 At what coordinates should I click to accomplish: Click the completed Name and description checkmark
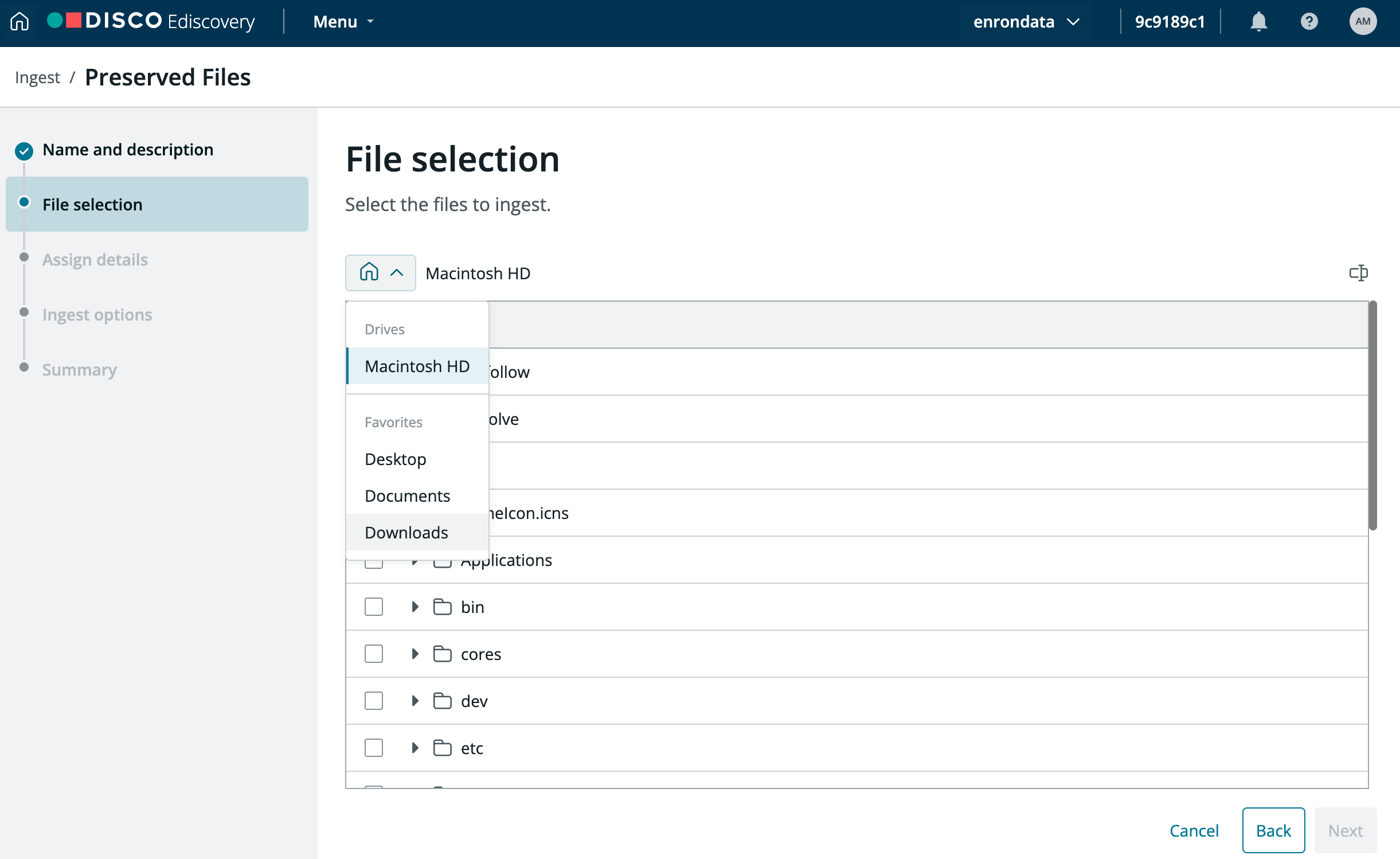24,150
